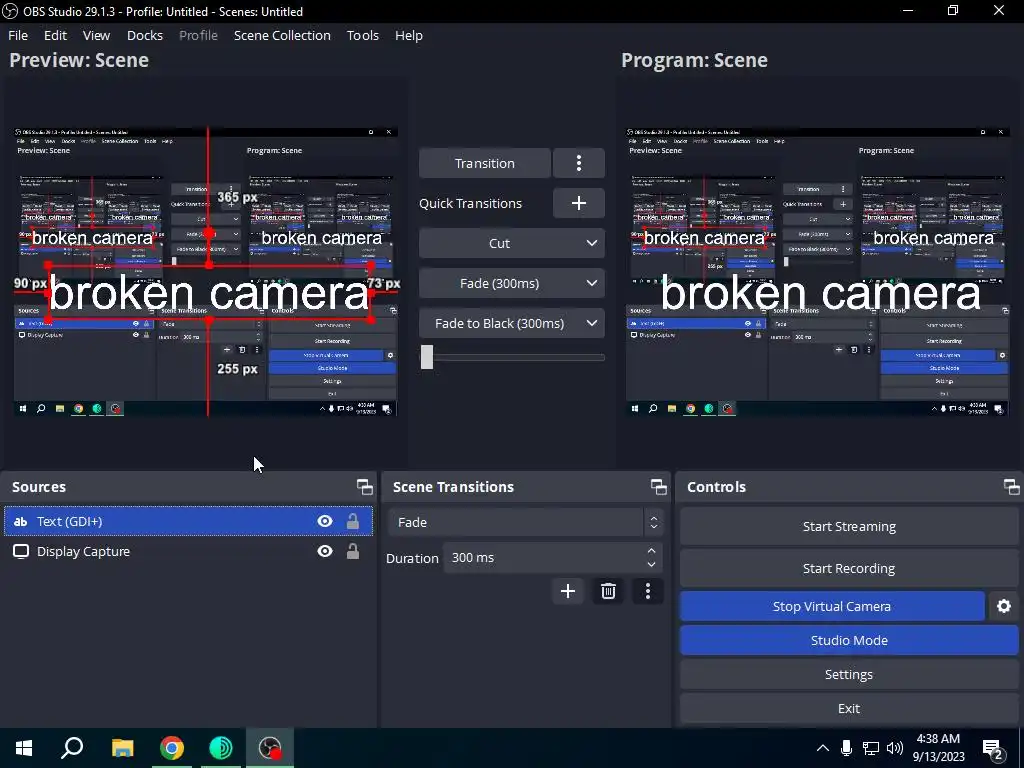This screenshot has height=768, width=1024.
Task: Open Google Chrome from taskbar
Action: click(x=172, y=748)
